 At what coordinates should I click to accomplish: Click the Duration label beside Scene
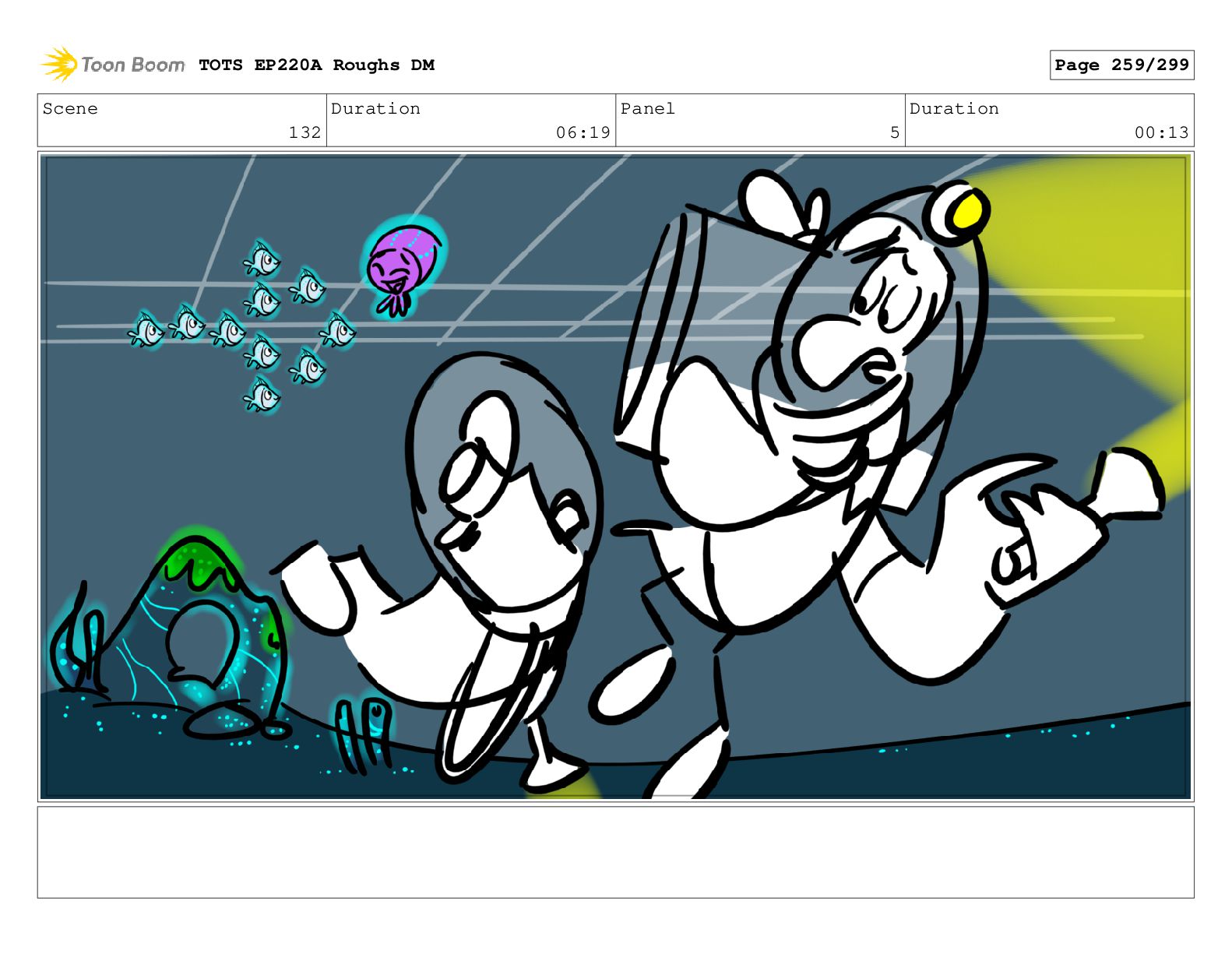(x=375, y=109)
